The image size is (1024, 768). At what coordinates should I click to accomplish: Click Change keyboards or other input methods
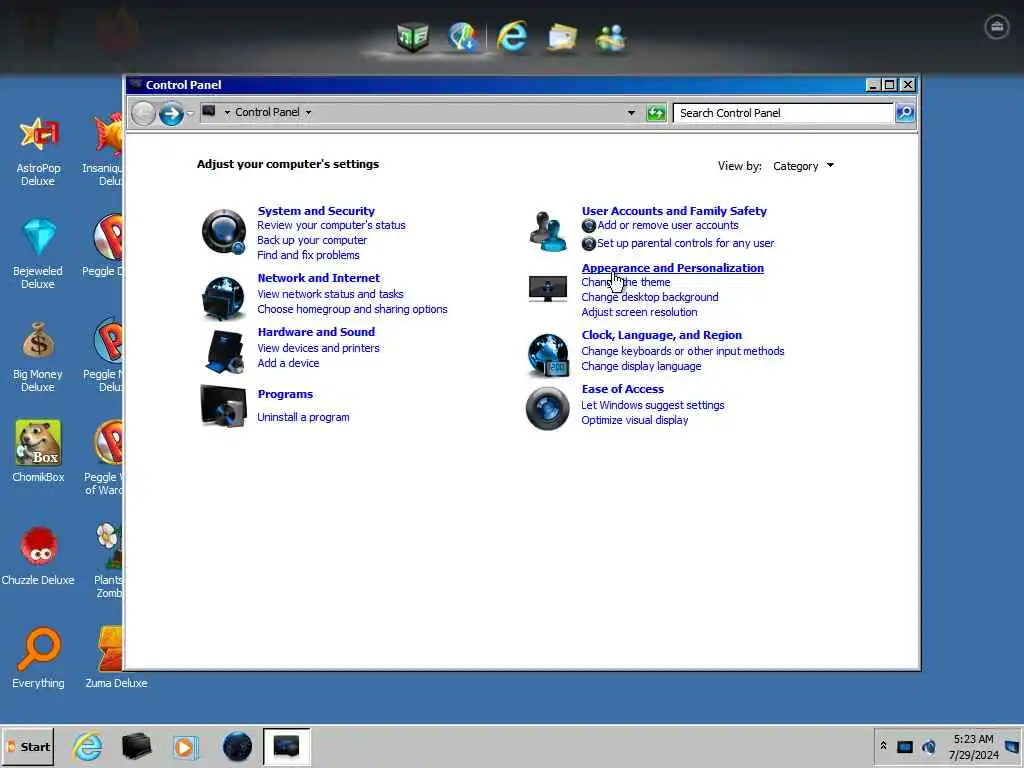click(x=683, y=351)
